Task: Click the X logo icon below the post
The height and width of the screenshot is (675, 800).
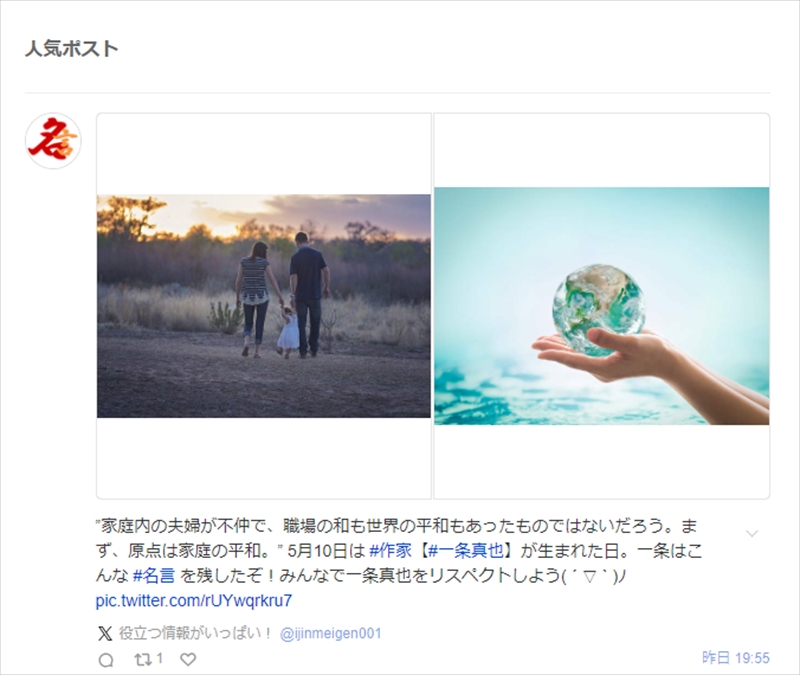Action: [x=105, y=634]
